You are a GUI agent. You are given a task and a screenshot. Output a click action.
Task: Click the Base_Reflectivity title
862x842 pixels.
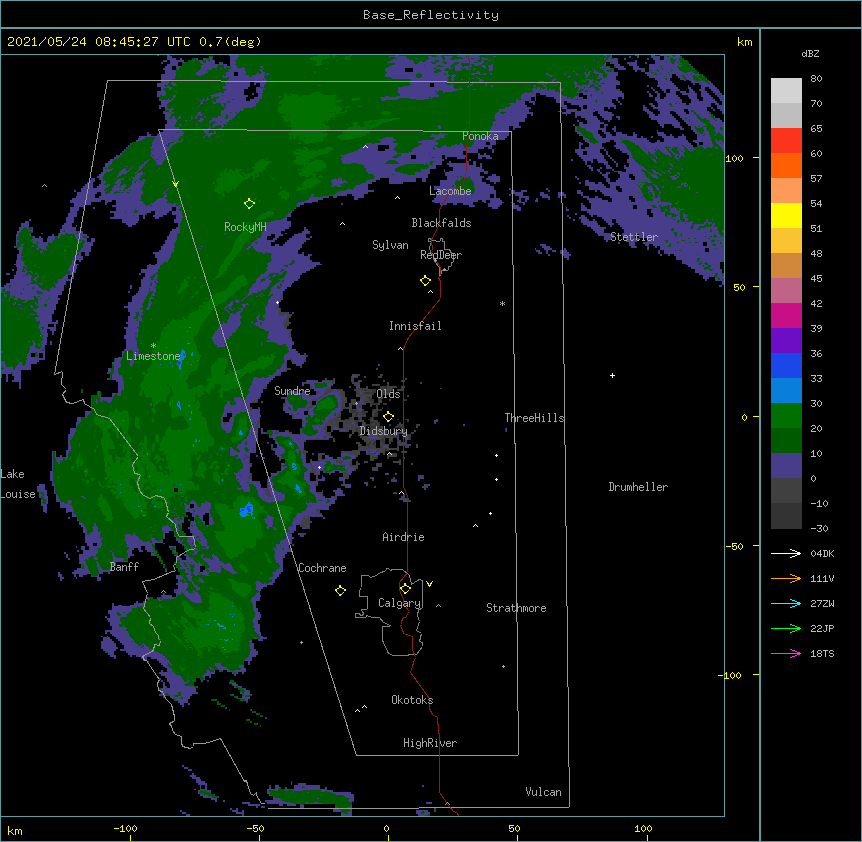[x=431, y=15]
